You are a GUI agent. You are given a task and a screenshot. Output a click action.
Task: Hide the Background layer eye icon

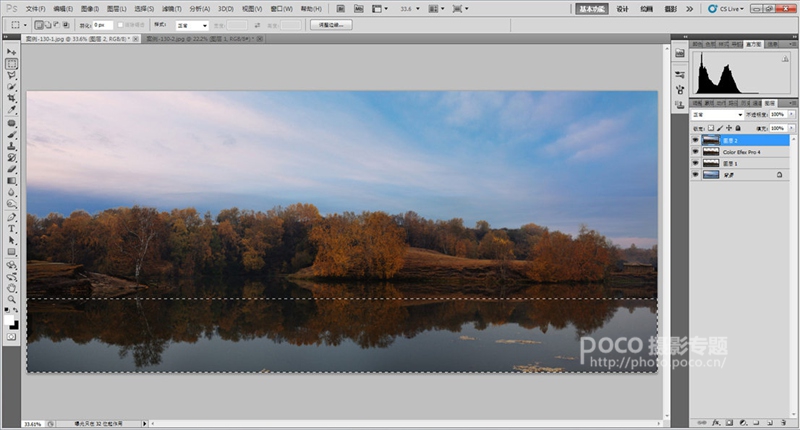click(695, 174)
